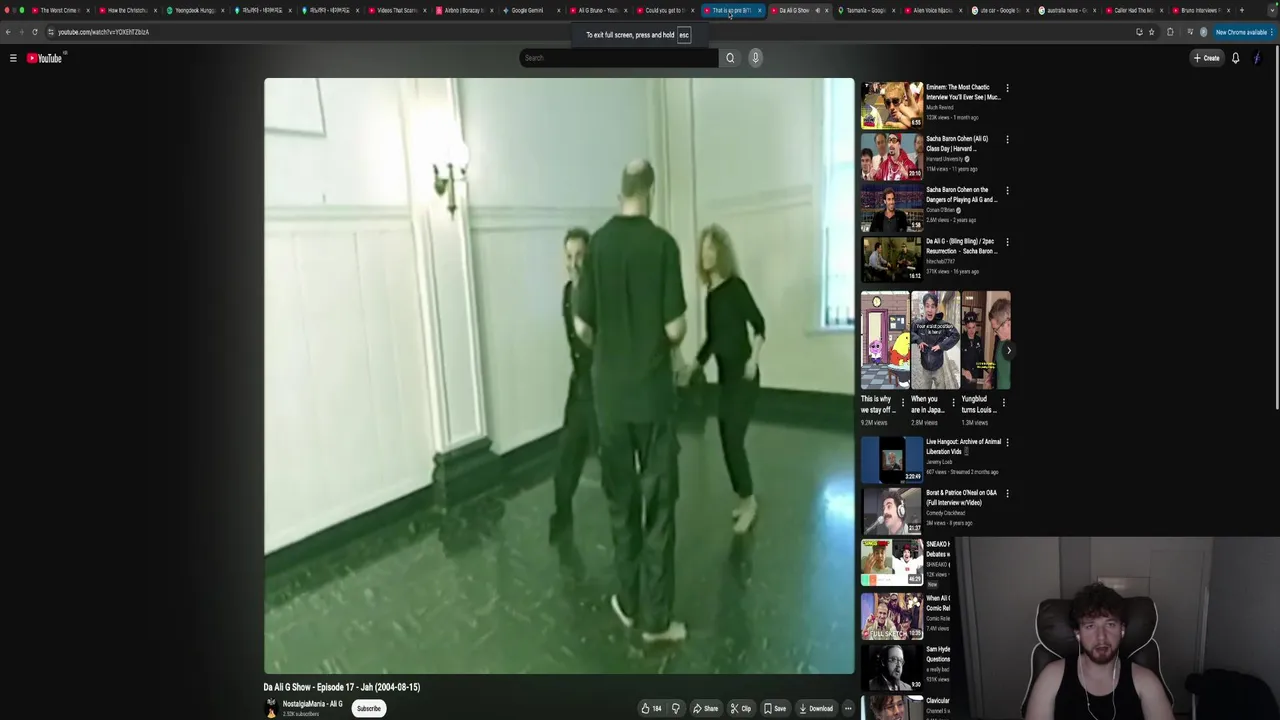Click the YouTube logo home link
The width and height of the screenshot is (1280, 720).
[x=44, y=58]
